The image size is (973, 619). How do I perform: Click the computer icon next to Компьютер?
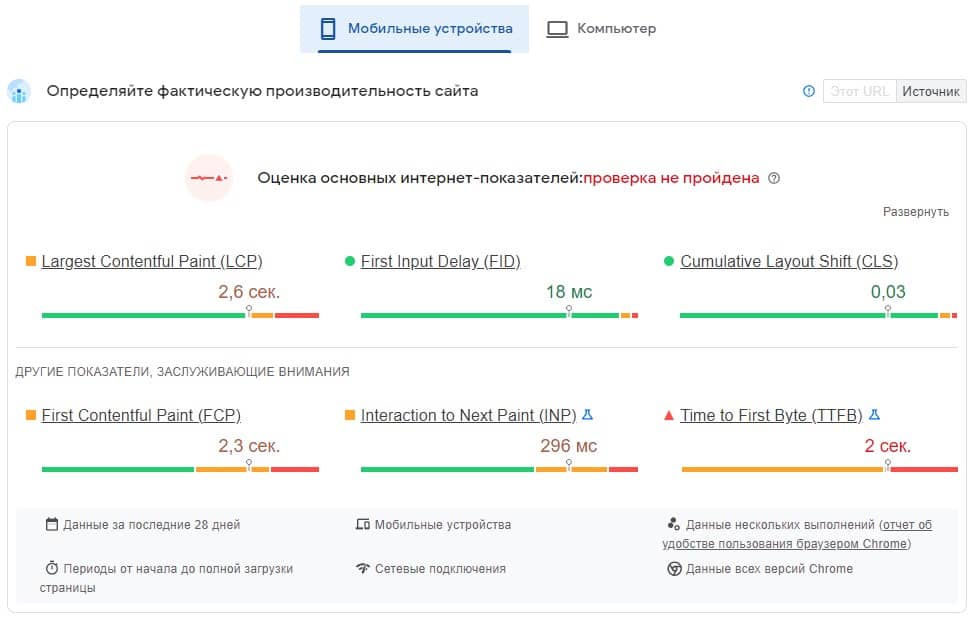pos(557,29)
